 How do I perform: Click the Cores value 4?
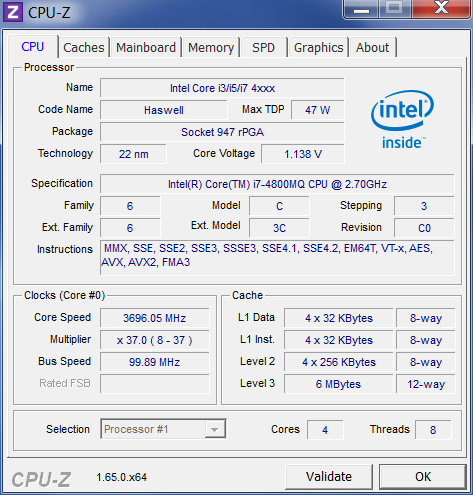325,430
